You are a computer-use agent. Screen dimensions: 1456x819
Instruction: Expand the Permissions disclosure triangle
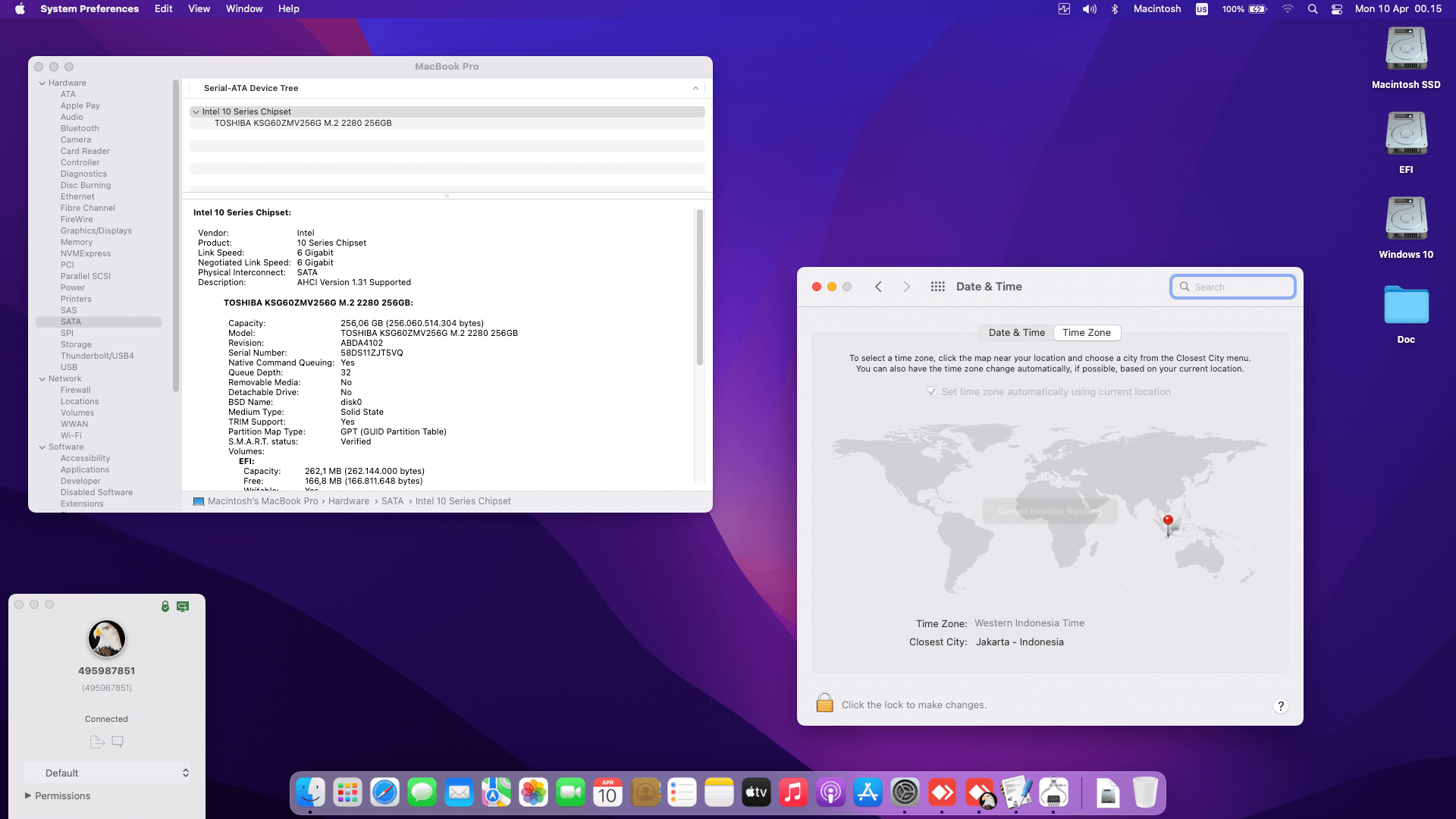[28, 795]
